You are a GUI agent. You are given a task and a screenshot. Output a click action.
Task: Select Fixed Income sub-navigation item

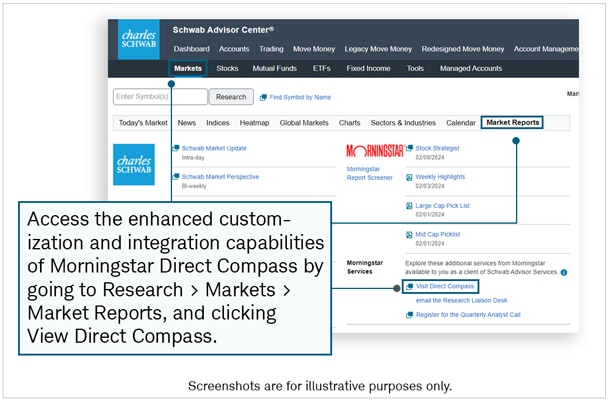(x=368, y=68)
